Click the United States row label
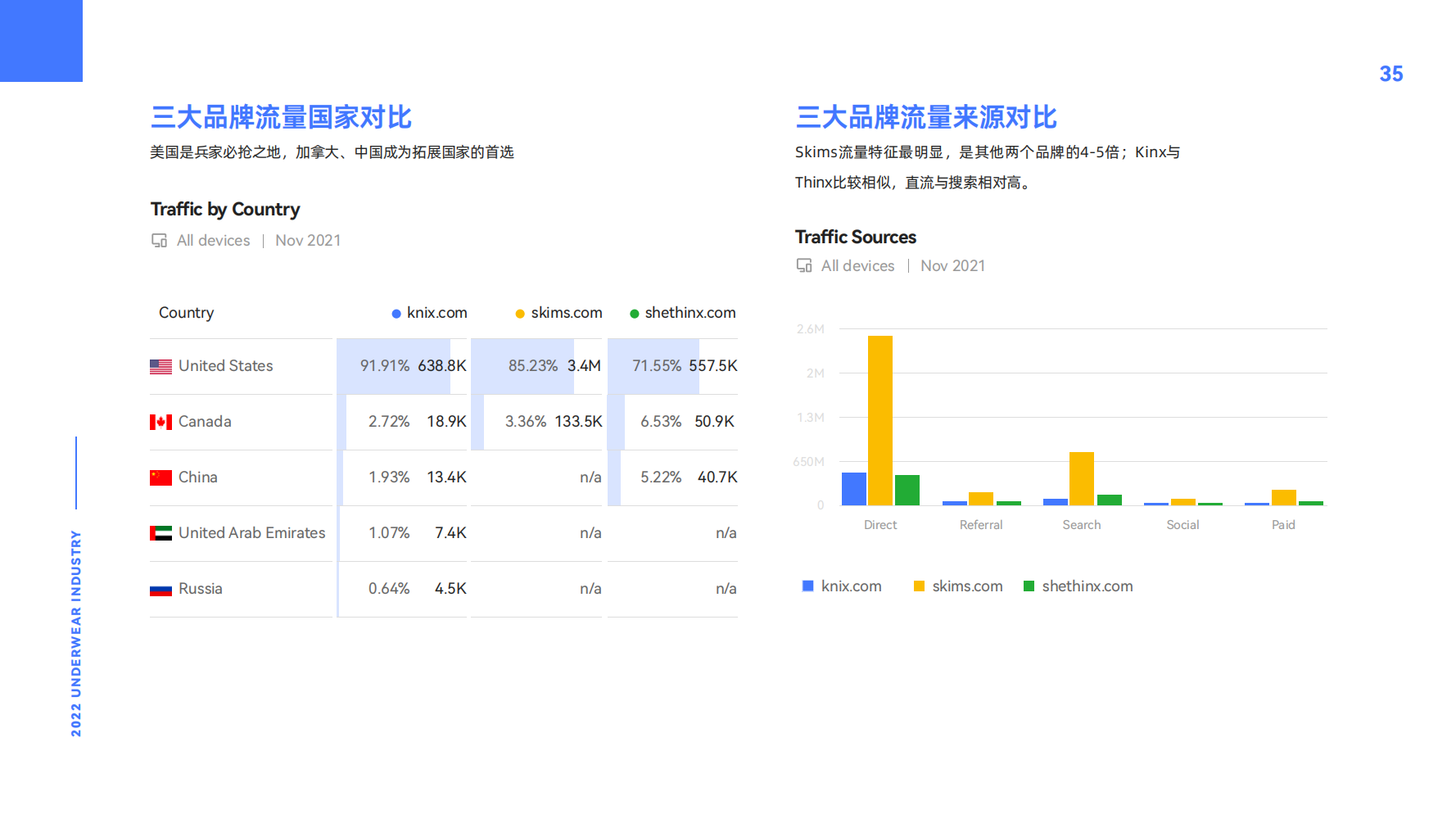 pyautogui.click(x=226, y=366)
